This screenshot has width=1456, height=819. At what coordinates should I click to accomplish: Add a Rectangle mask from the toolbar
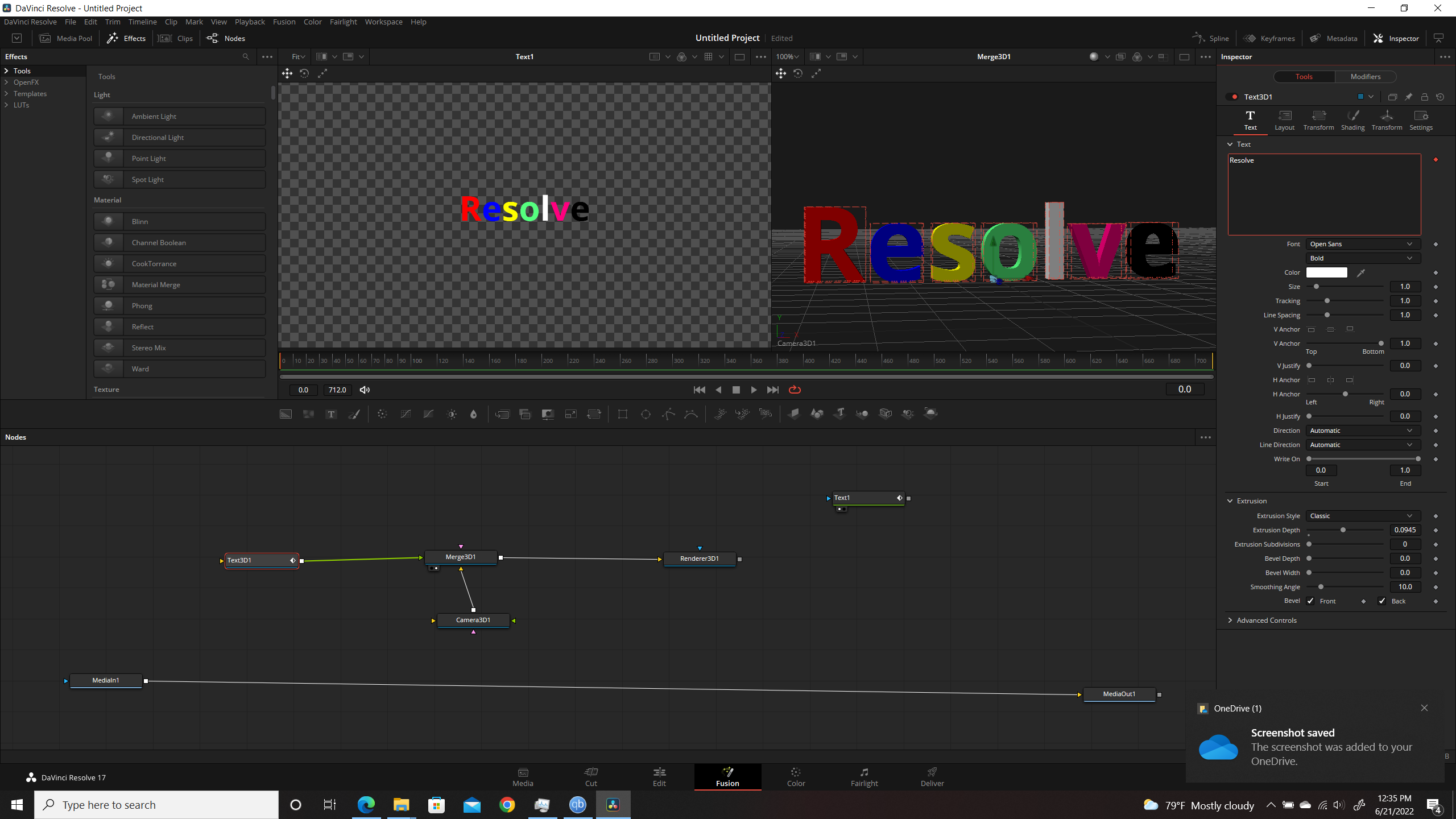coord(623,414)
